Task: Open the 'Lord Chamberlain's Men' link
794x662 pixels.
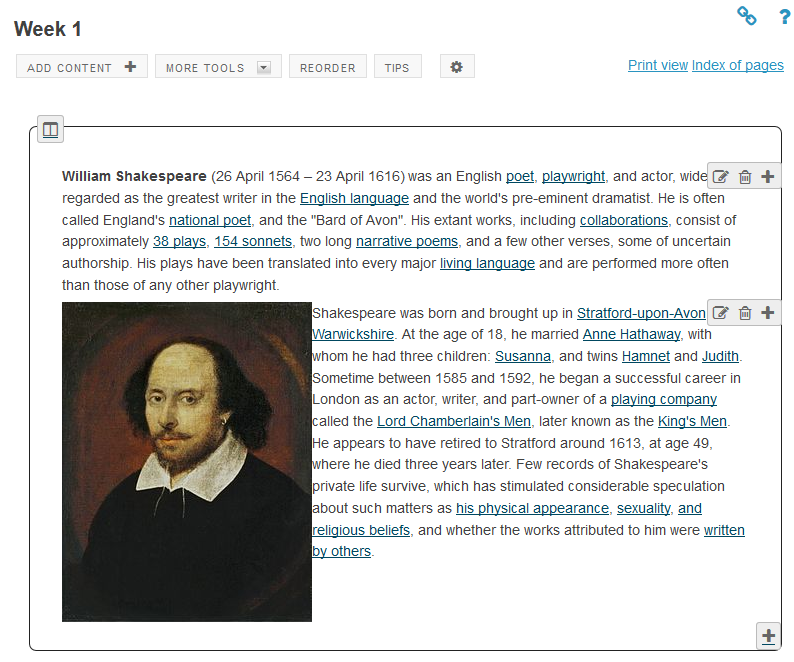Action: click(x=454, y=421)
